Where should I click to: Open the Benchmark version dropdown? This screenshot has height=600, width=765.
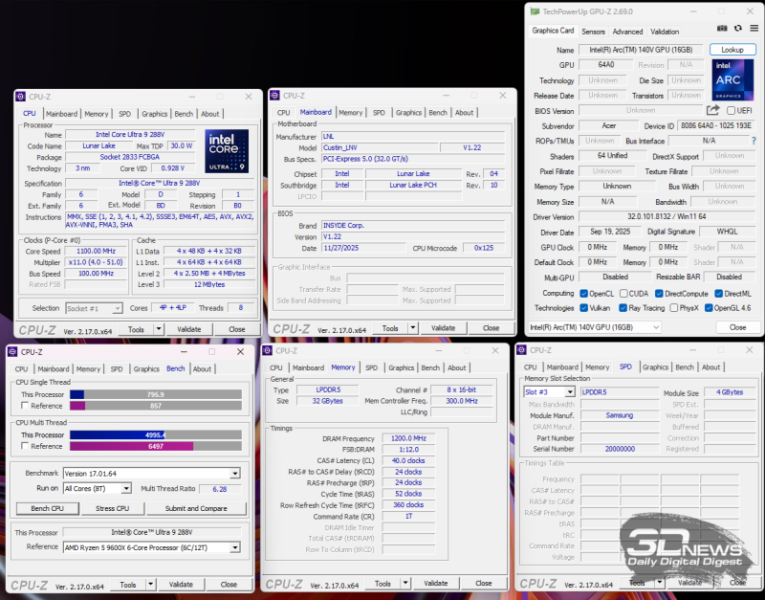152,474
